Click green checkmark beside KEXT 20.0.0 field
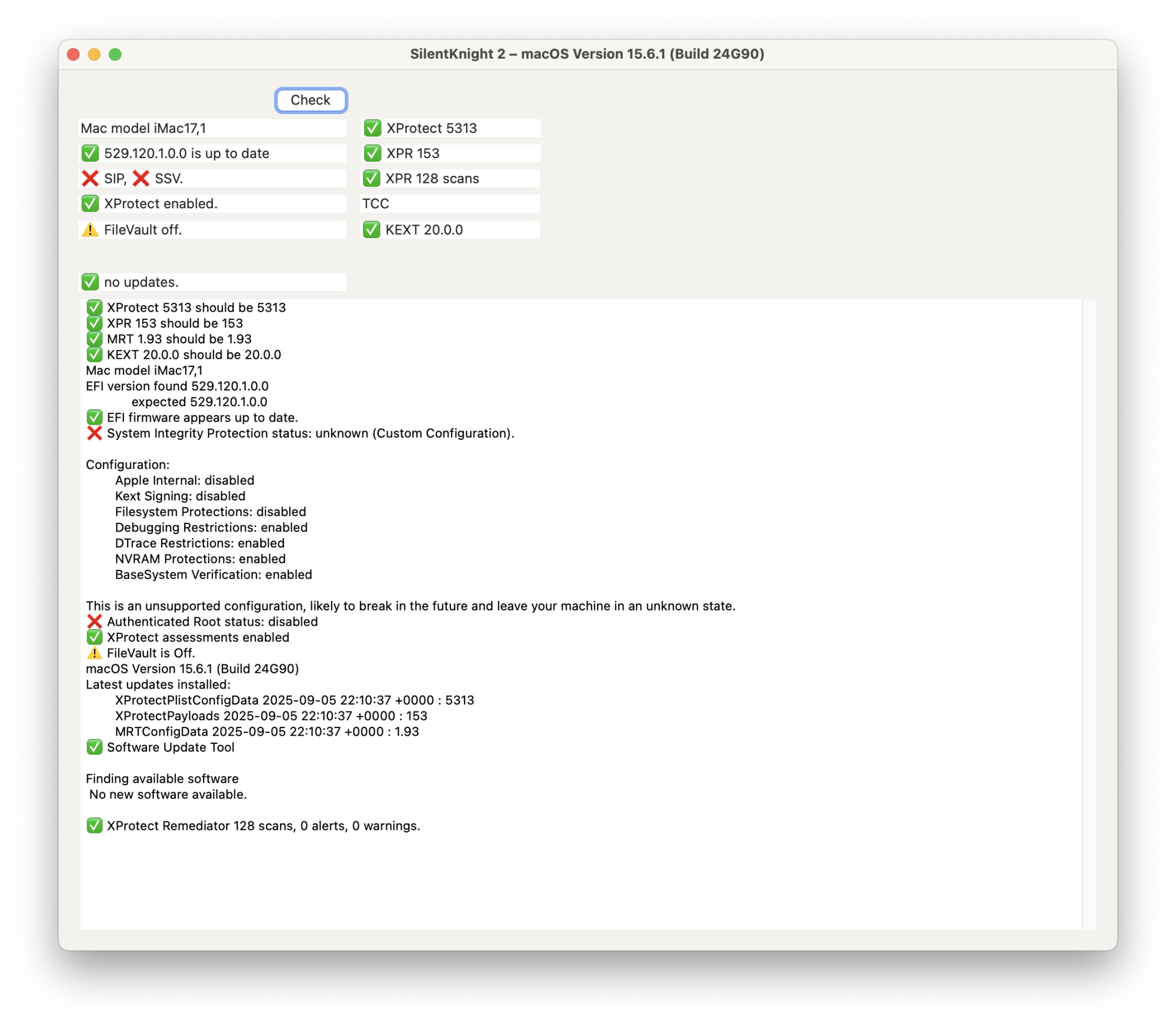The width and height of the screenshot is (1176, 1028). click(x=372, y=230)
